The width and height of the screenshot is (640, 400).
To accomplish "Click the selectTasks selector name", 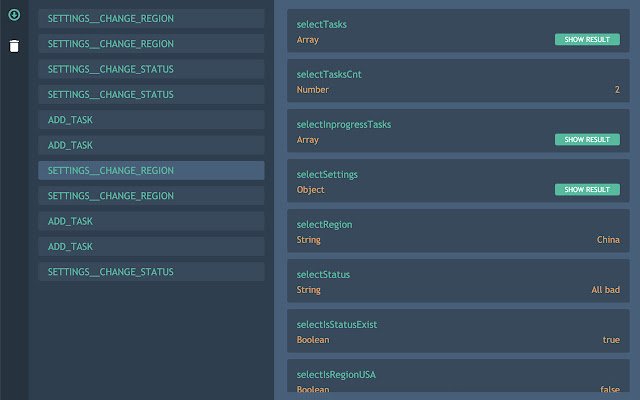I will (322, 24).
